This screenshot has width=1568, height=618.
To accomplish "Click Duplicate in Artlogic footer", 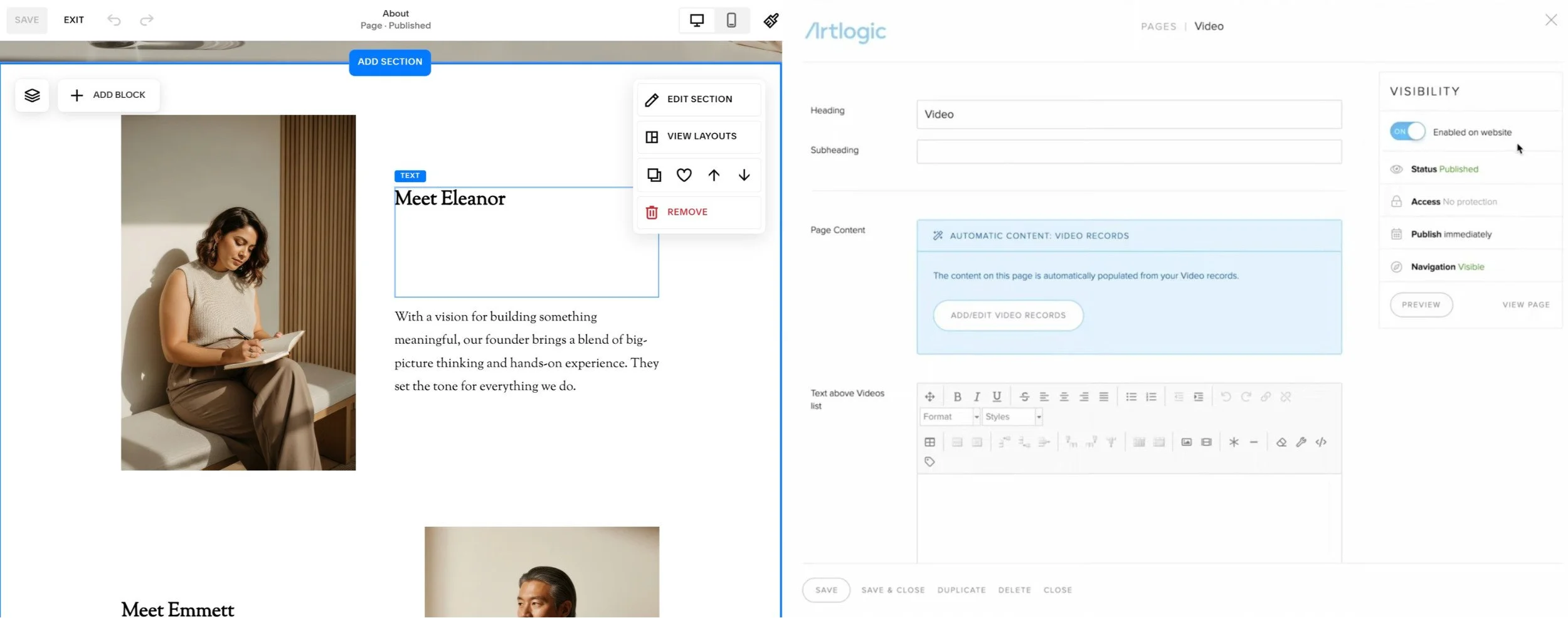I will point(961,590).
